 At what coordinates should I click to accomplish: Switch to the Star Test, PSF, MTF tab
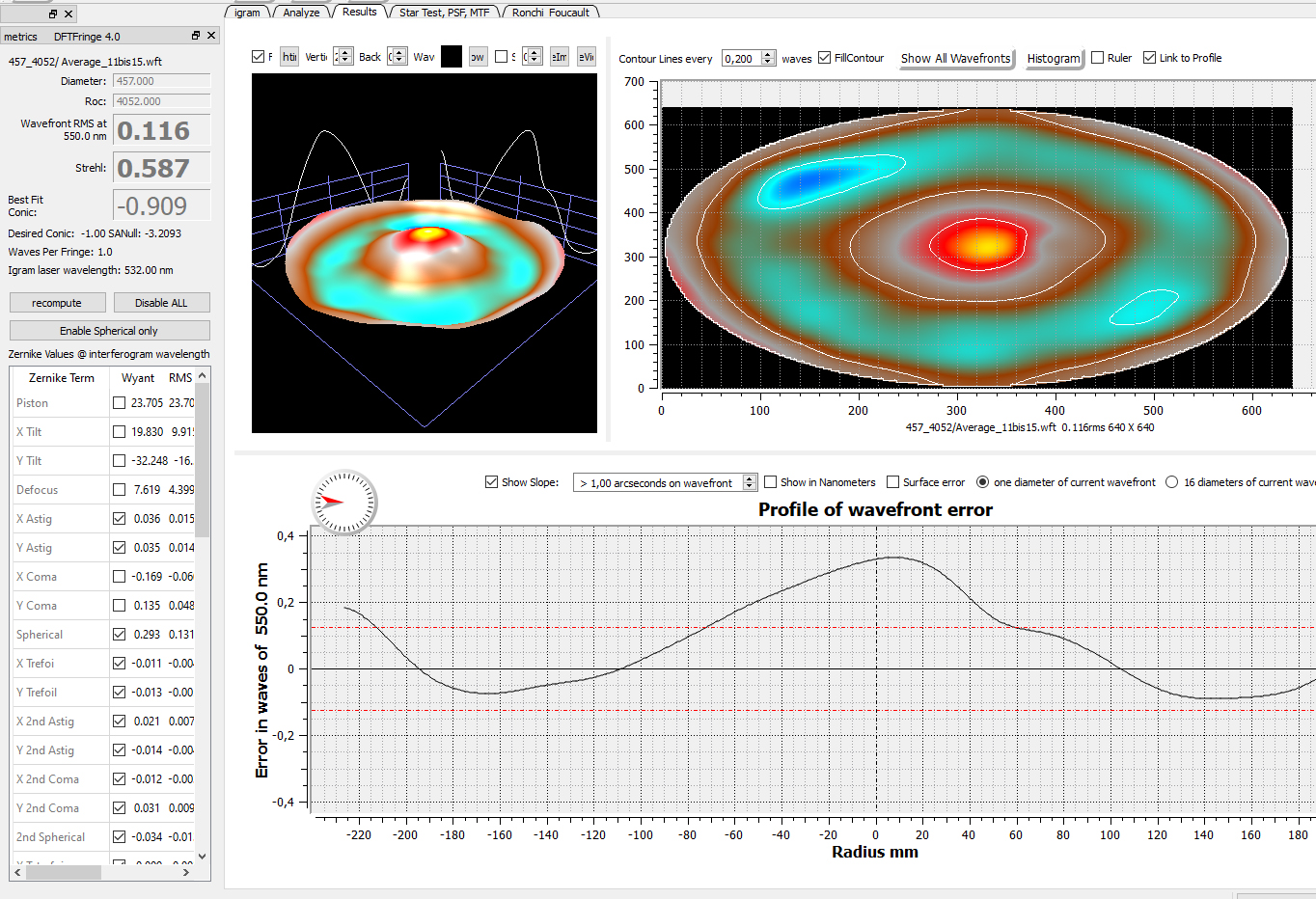[444, 13]
